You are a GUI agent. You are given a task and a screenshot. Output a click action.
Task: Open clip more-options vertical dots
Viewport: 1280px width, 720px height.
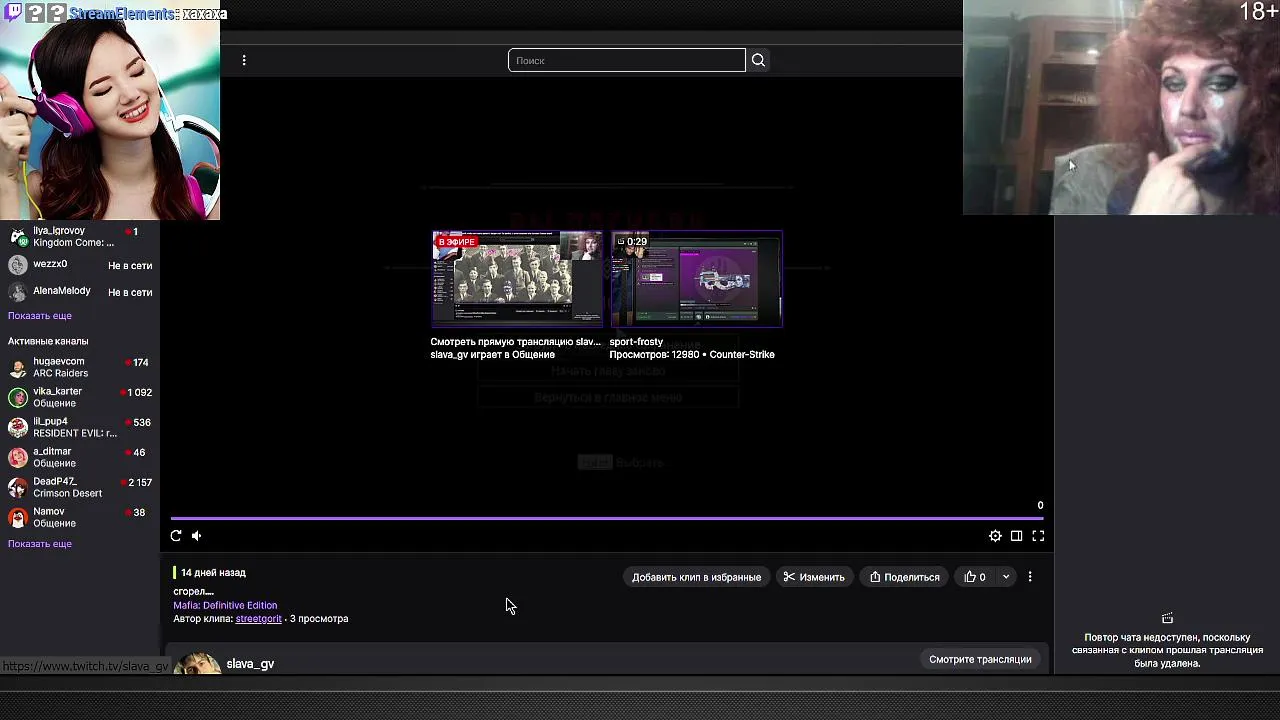1030,577
